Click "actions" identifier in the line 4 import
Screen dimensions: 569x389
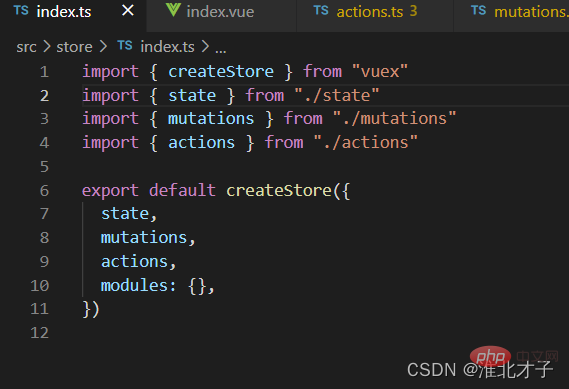pos(201,143)
